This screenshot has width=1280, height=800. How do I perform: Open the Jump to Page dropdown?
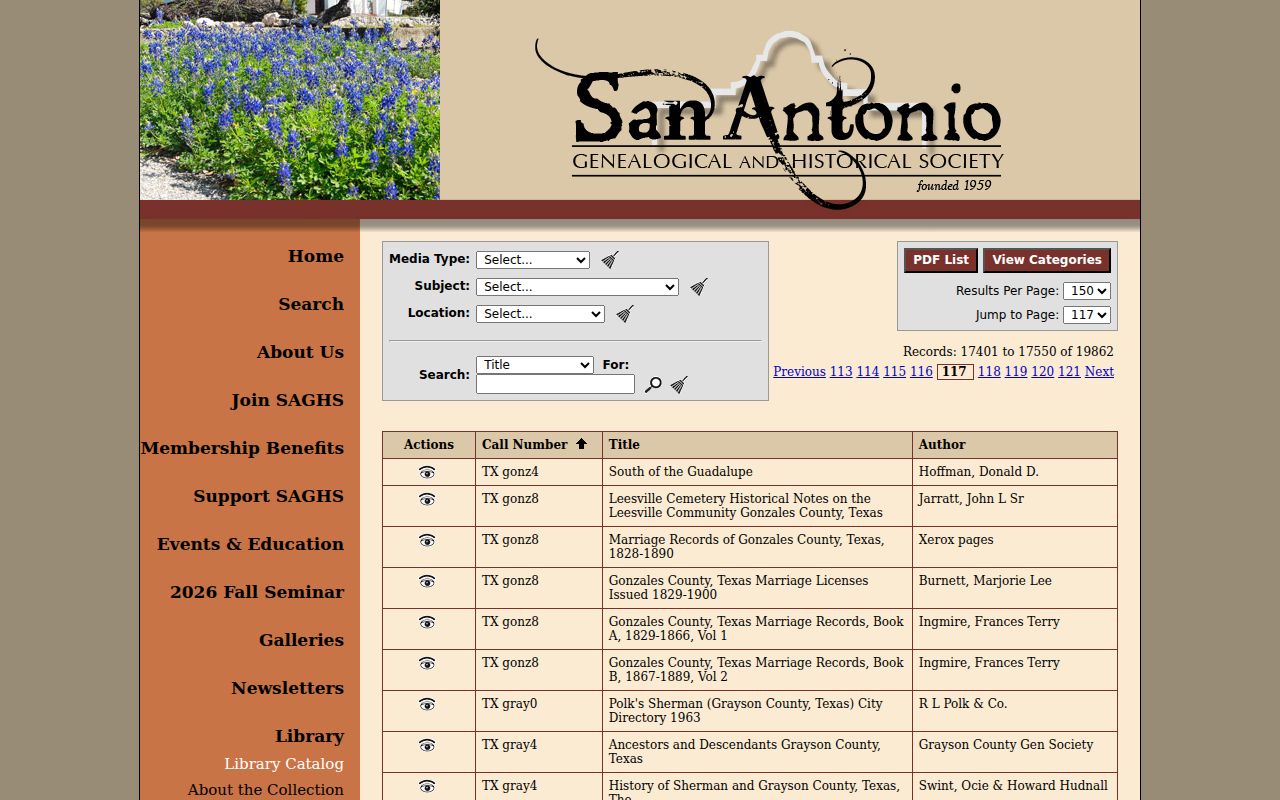[1087, 315]
